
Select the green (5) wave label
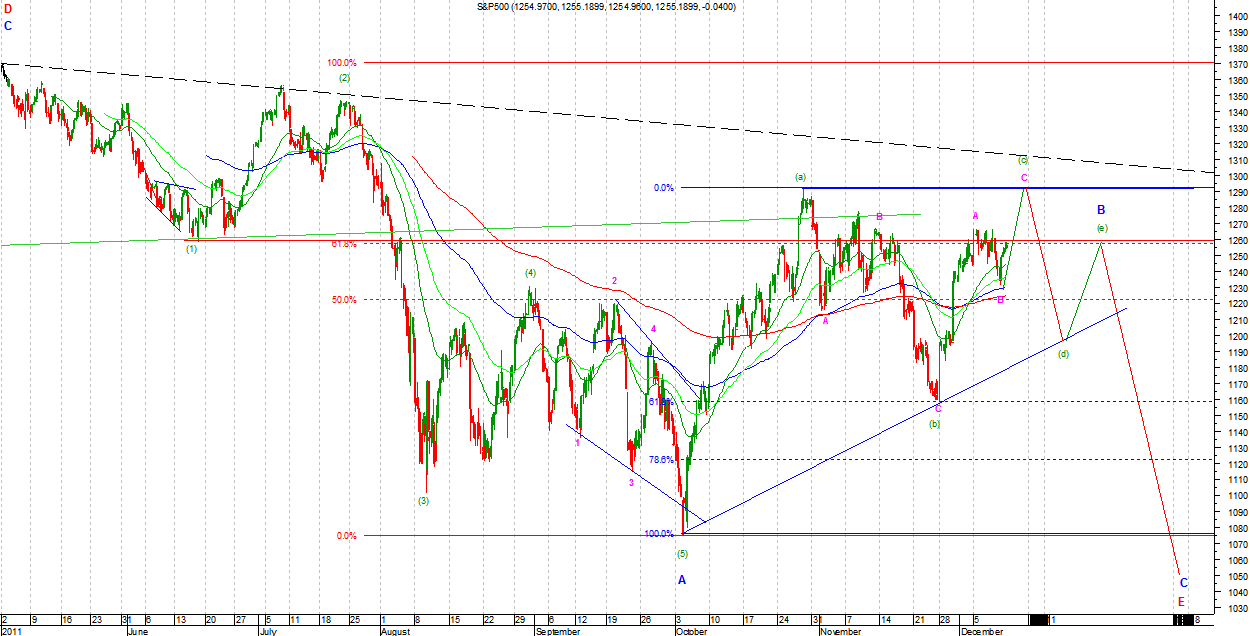[x=682, y=553]
